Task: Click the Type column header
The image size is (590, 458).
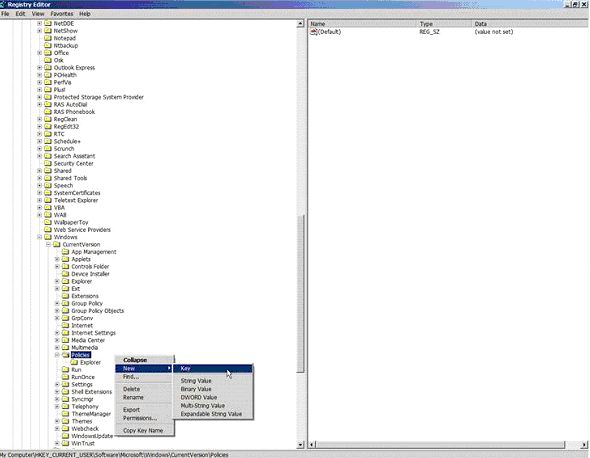Action: coord(444,24)
